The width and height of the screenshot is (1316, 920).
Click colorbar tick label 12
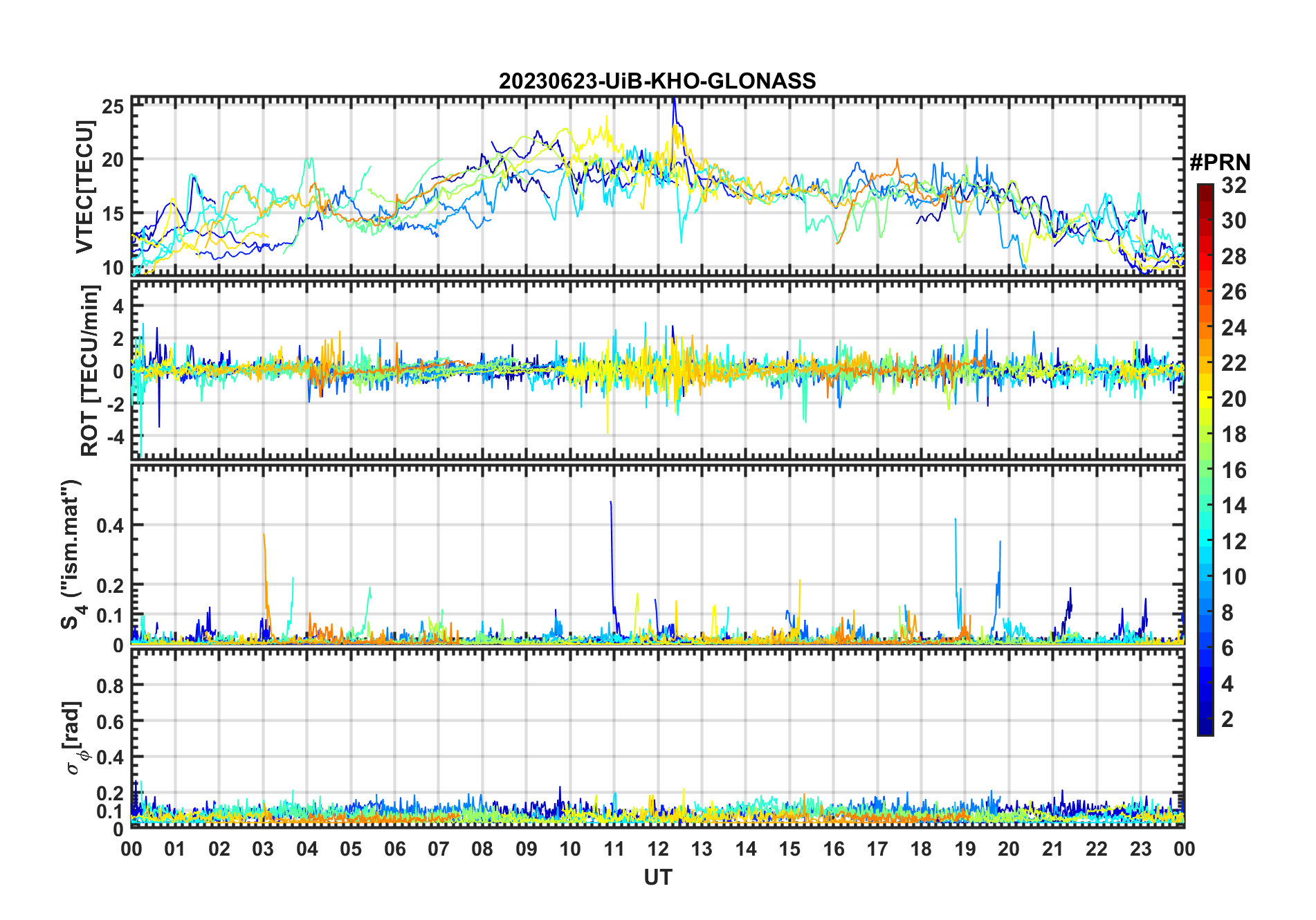(1234, 541)
